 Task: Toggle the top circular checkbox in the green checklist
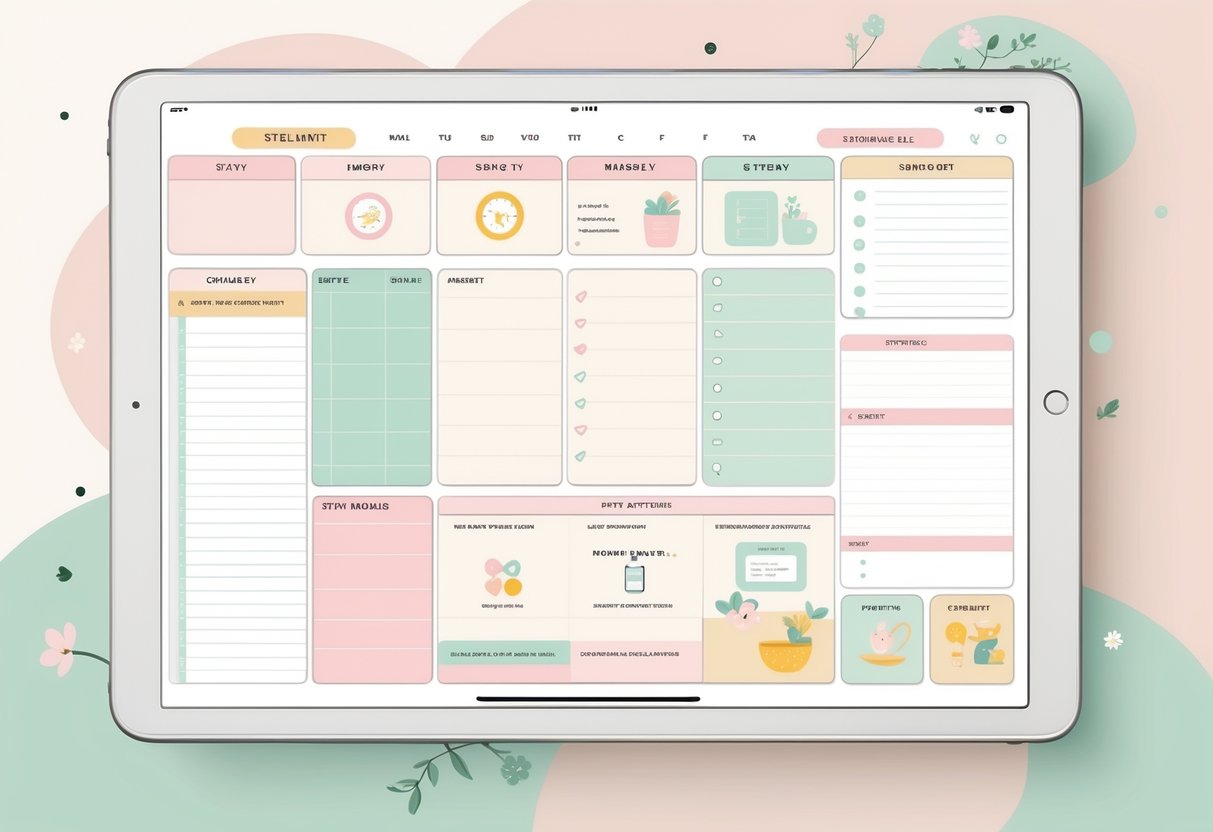coord(716,283)
